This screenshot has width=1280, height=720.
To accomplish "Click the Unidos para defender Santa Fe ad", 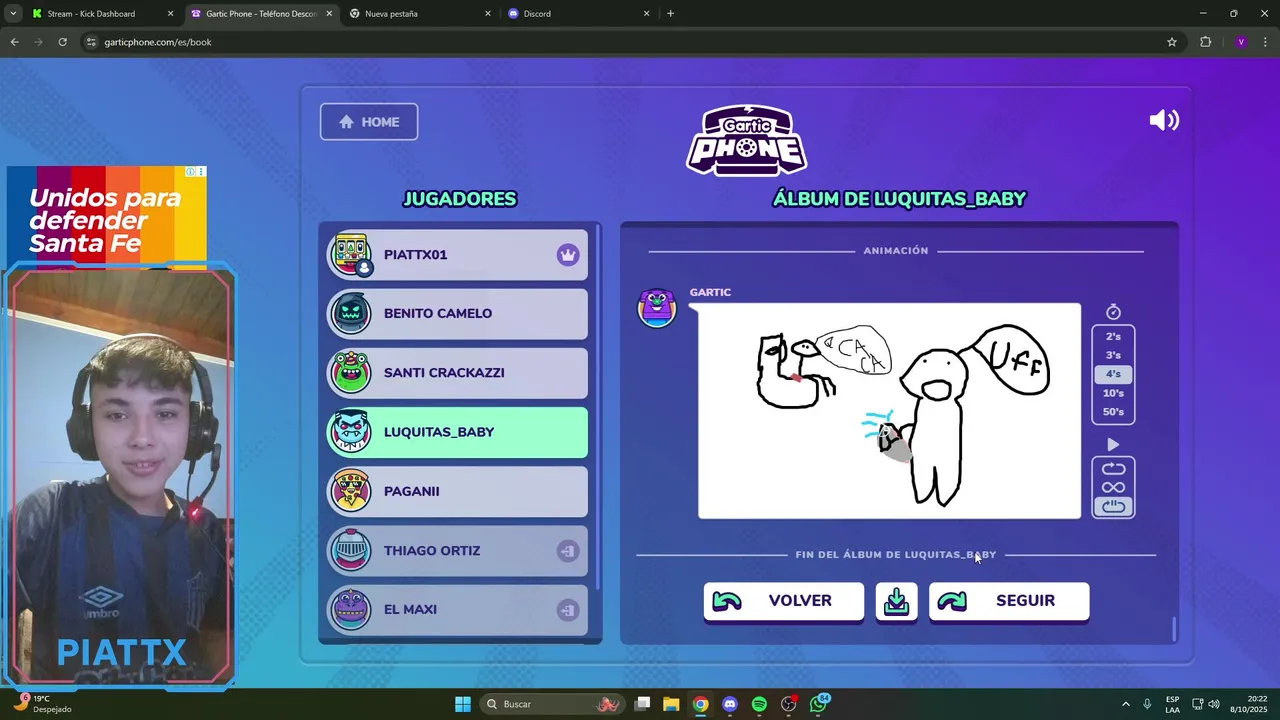I will pyautogui.click(x=107, y=216).
